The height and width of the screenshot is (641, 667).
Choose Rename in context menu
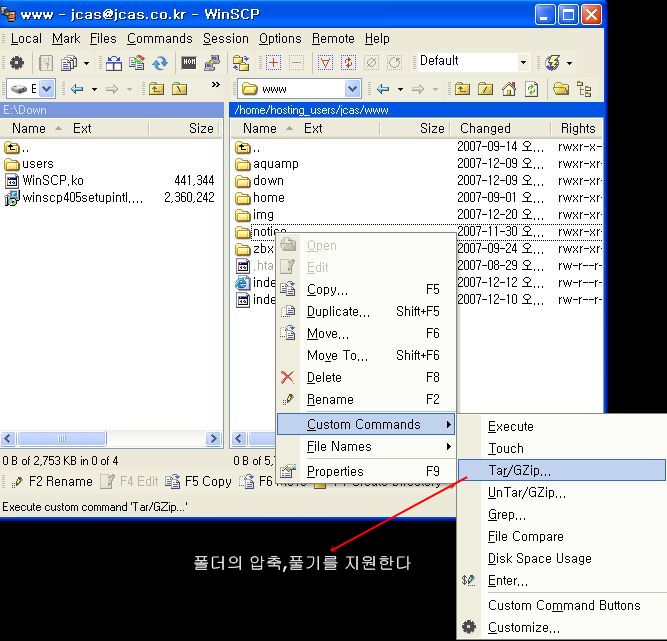[x=366, y=399]
